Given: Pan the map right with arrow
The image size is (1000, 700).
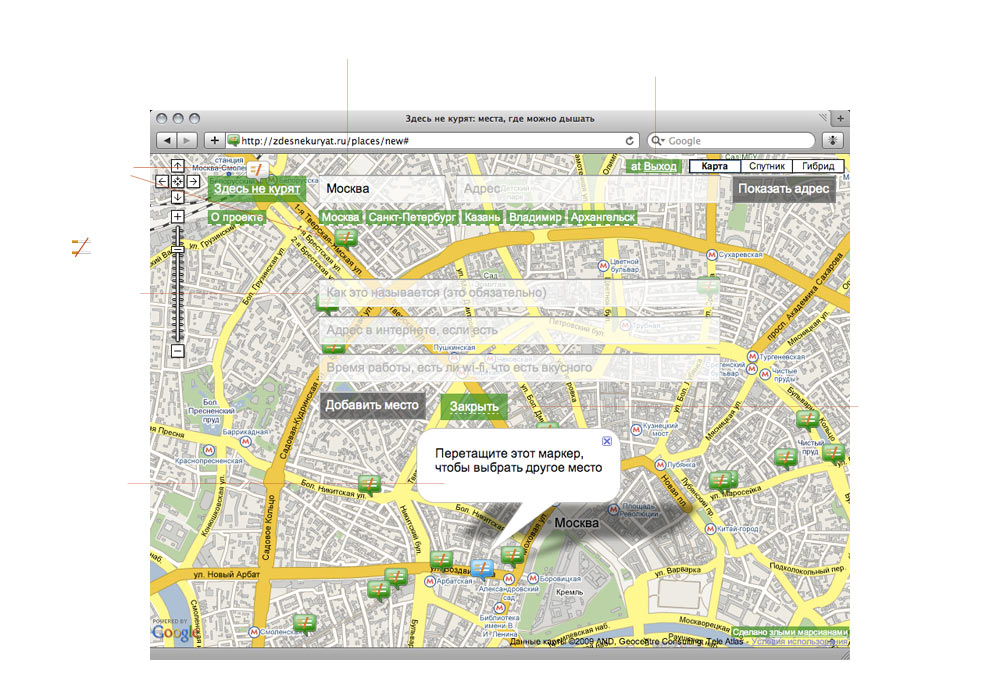Looking at the screenshot, I should coord(192,182).
